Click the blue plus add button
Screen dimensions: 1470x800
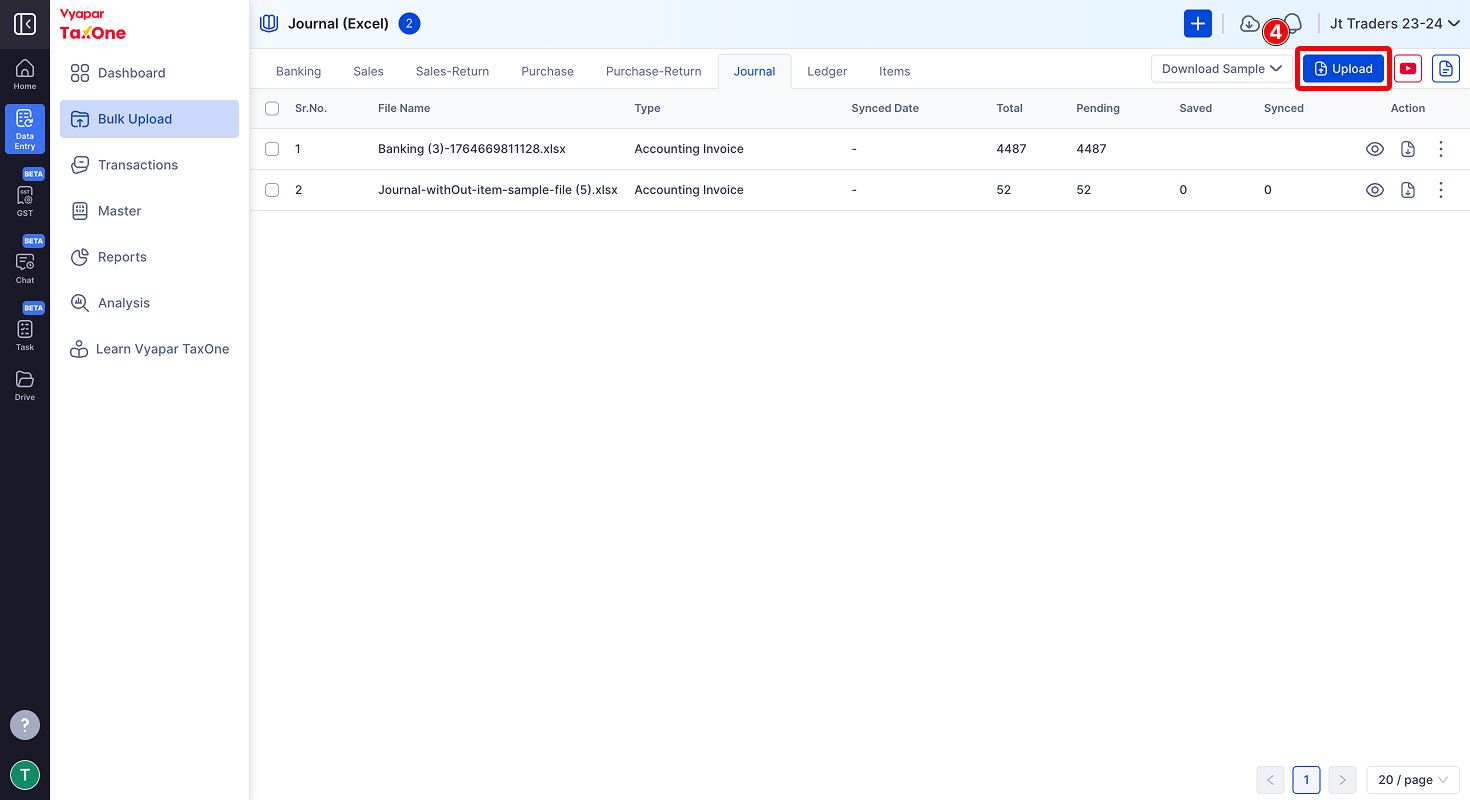click(x=1198, y=24)
